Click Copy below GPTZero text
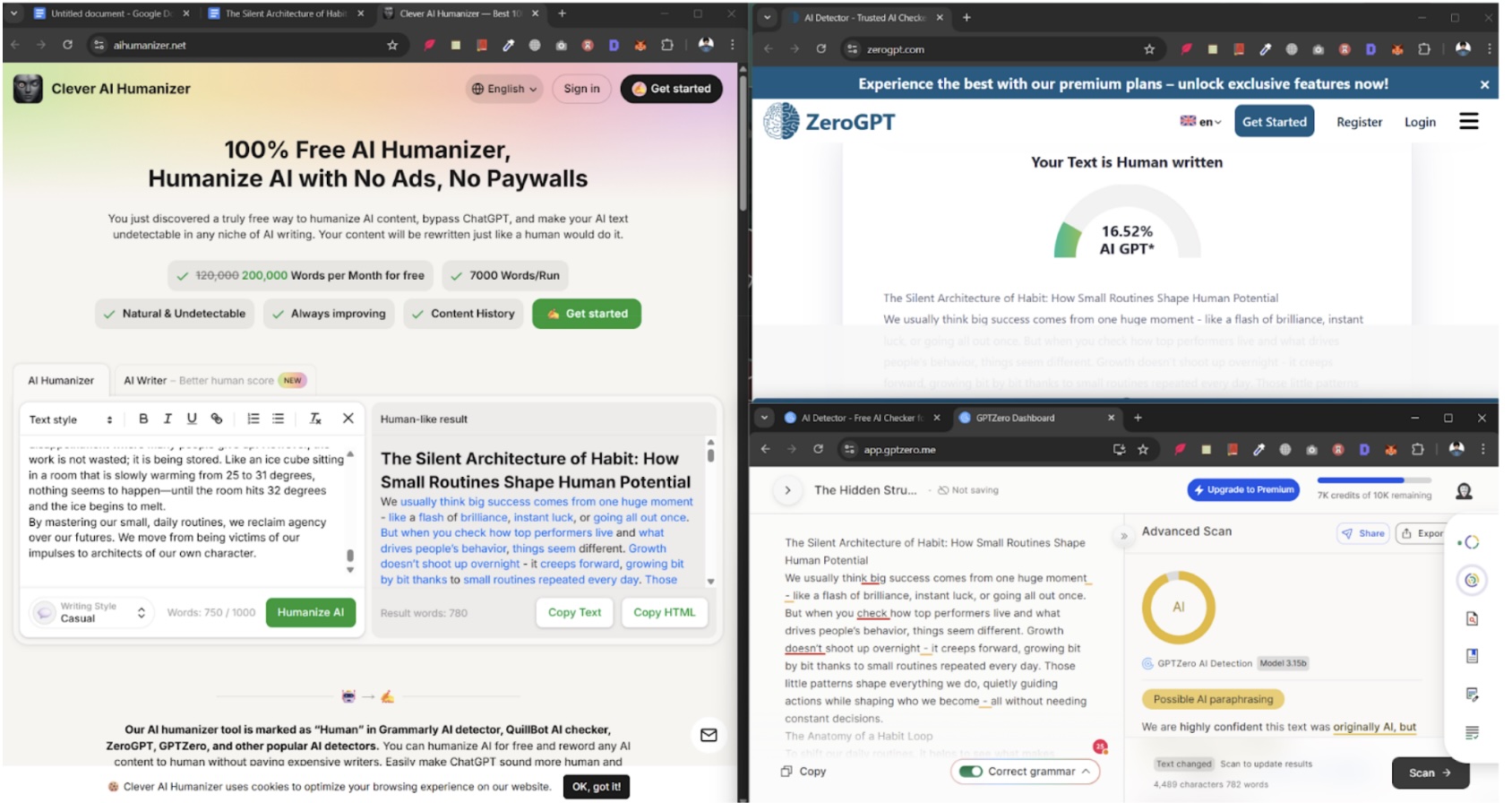1512x803 pixels. coord(803,772)
